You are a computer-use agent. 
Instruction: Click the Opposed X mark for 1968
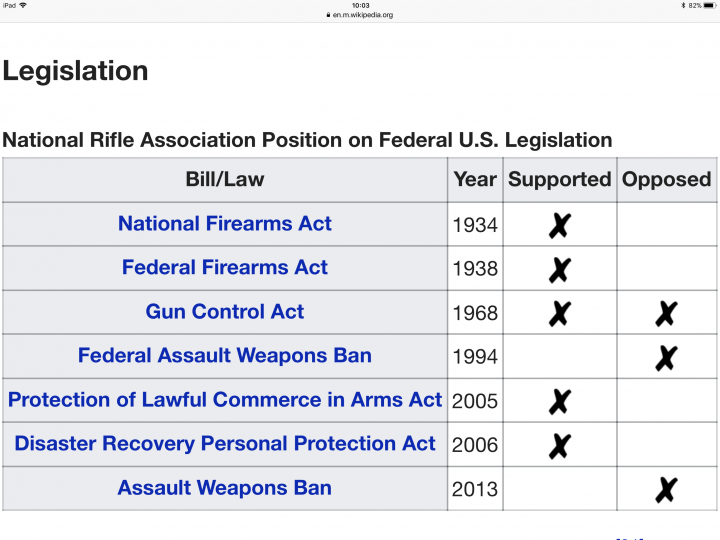tap(666, 313)
